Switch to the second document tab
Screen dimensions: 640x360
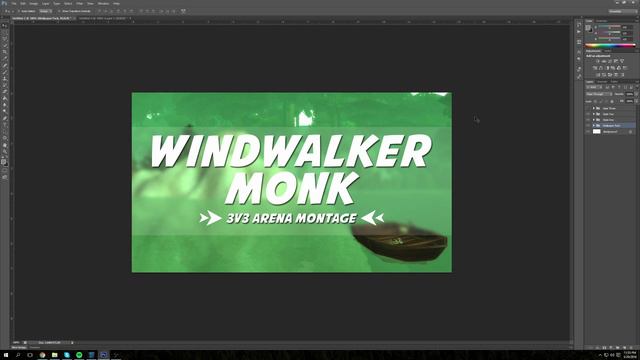coord(103,18)
